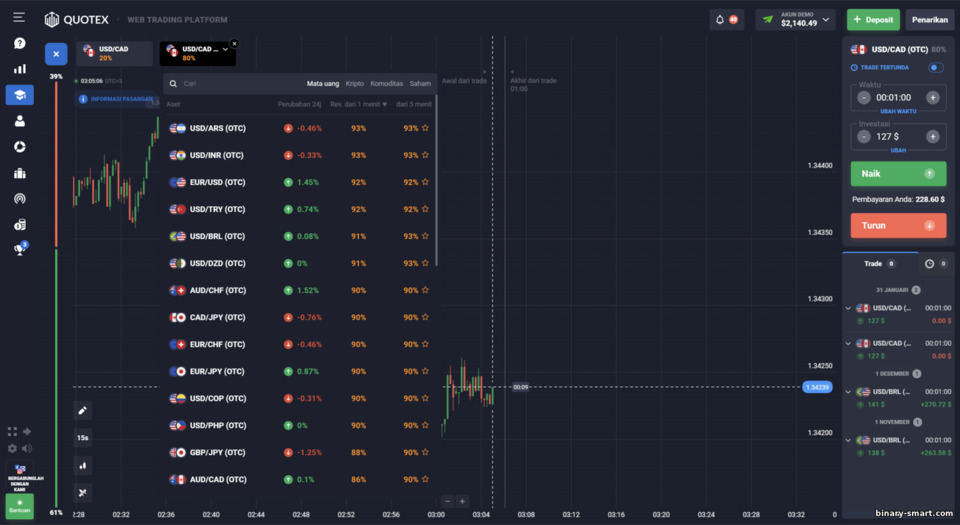The image size is (960, 525).
Task: Toggle the sound speaker icon
Action: click(x=27, y=449)
